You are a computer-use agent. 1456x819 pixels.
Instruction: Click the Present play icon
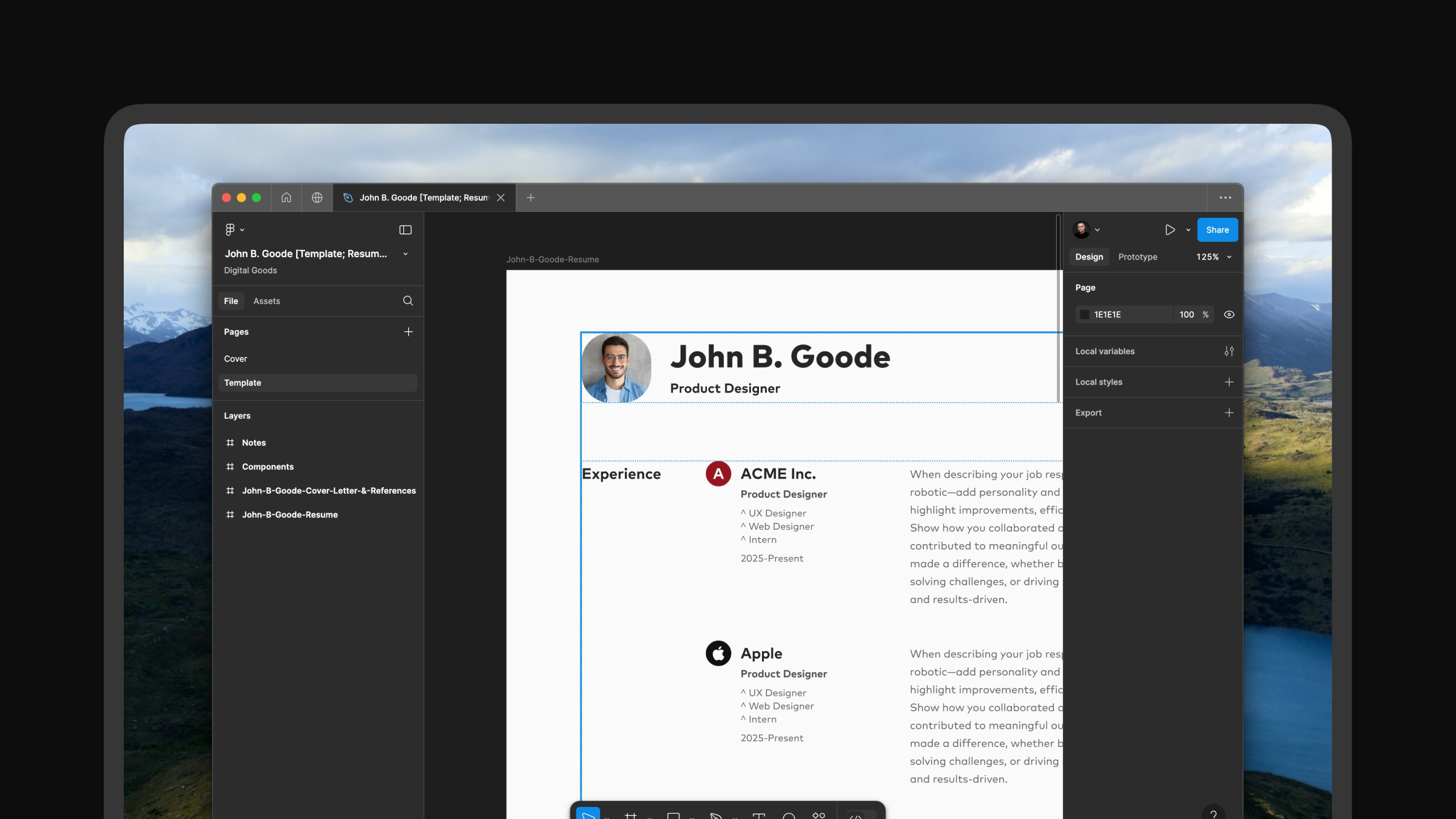(x=1170, y=230)
